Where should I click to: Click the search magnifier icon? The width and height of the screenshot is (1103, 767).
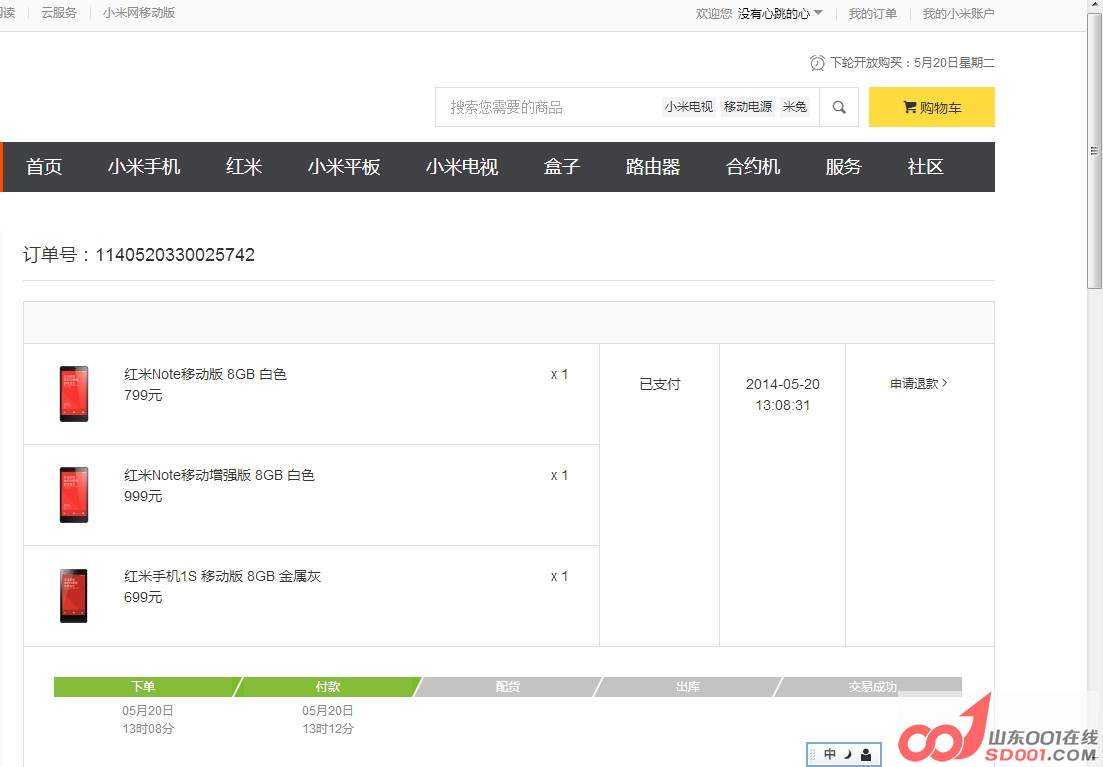(x=839, y=107)
